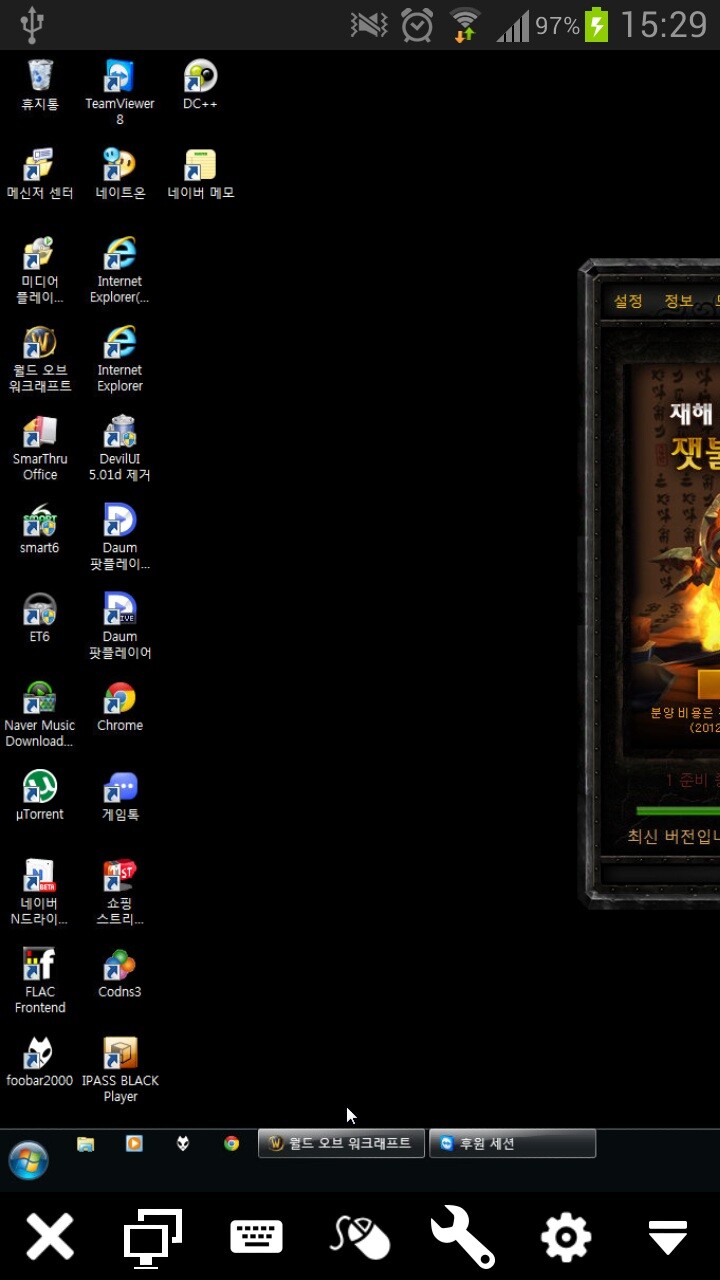This screenshot has width=720, height=1280.
Task: Open 정보 menu in WoW launcher
Action: pyautogui.click(x=678, y=301)
